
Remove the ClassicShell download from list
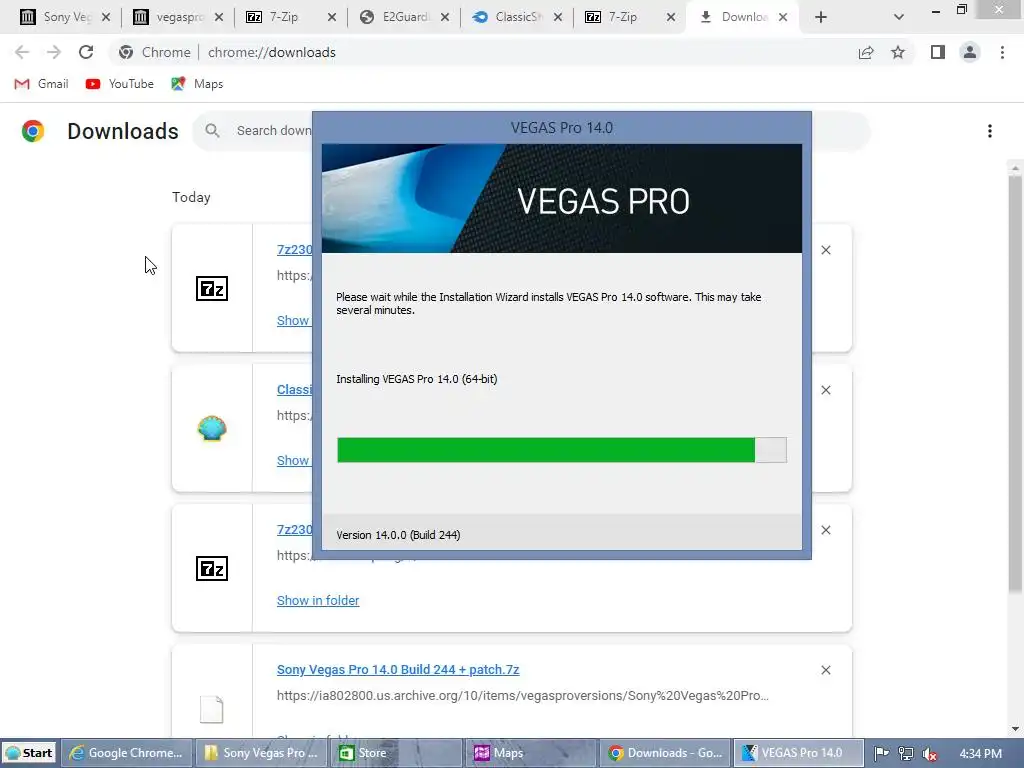point(825,390)
